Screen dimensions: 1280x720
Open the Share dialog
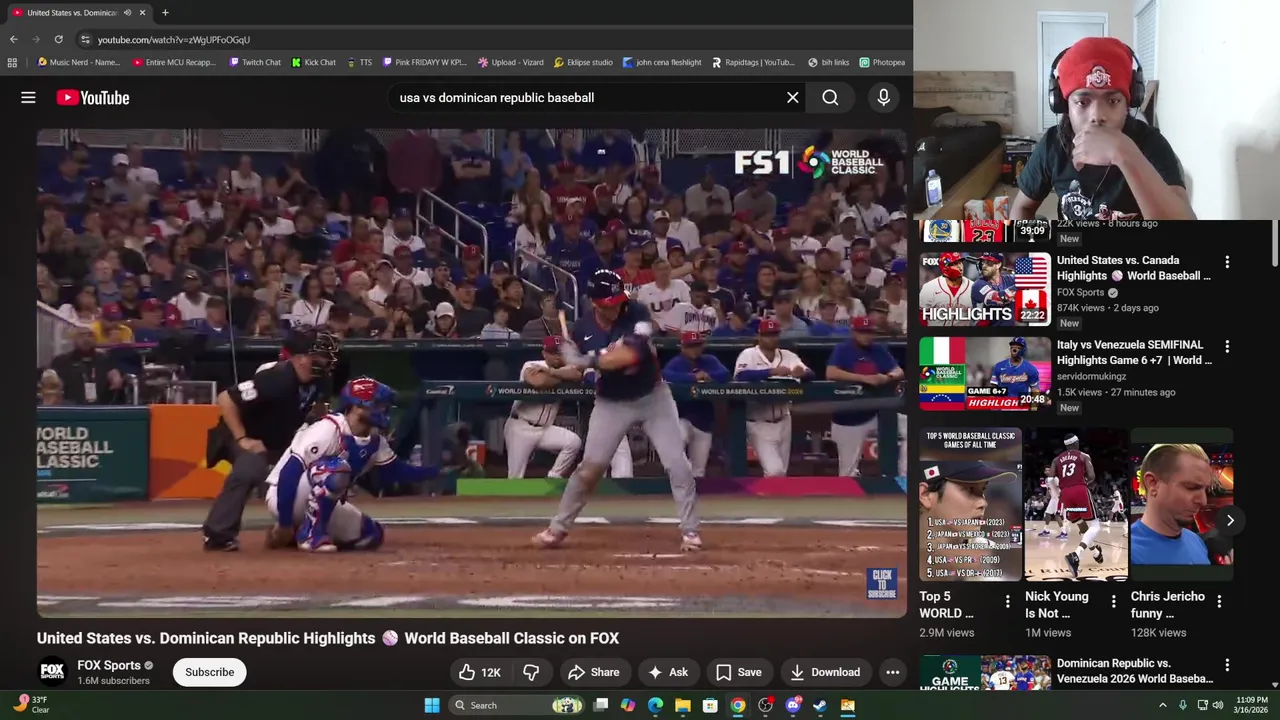coord(594,672)
